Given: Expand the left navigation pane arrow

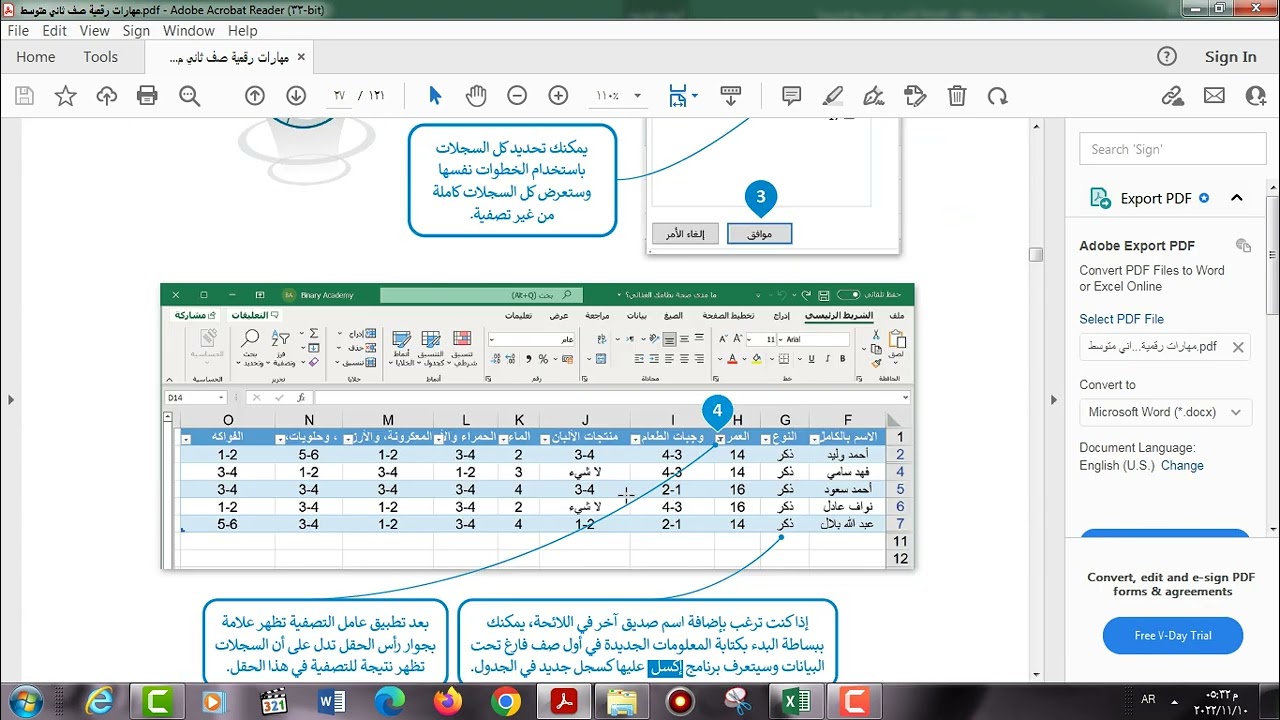Looking at the screenshot, I should point(11,400).
